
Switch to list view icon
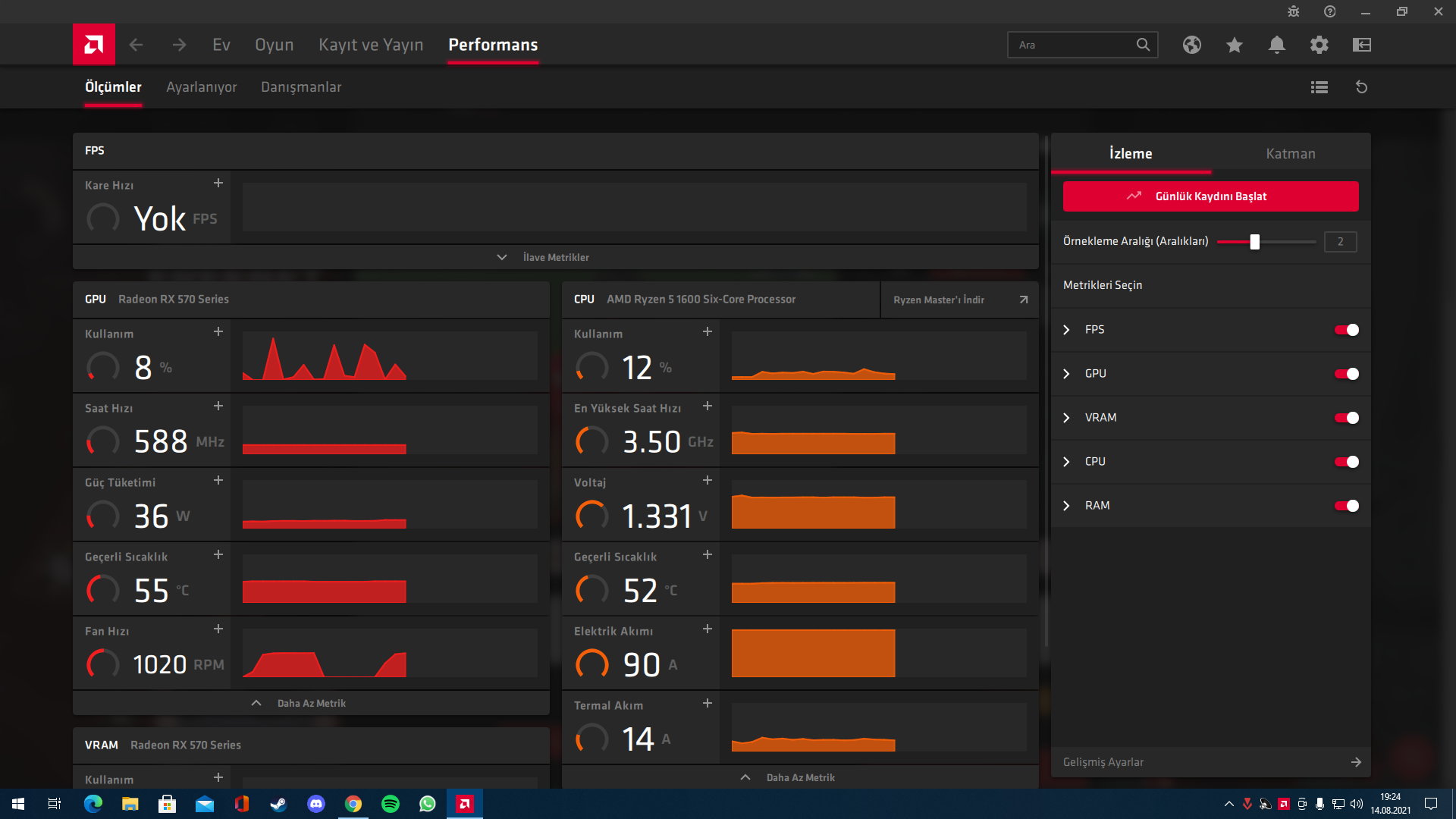click(1319, 87)
